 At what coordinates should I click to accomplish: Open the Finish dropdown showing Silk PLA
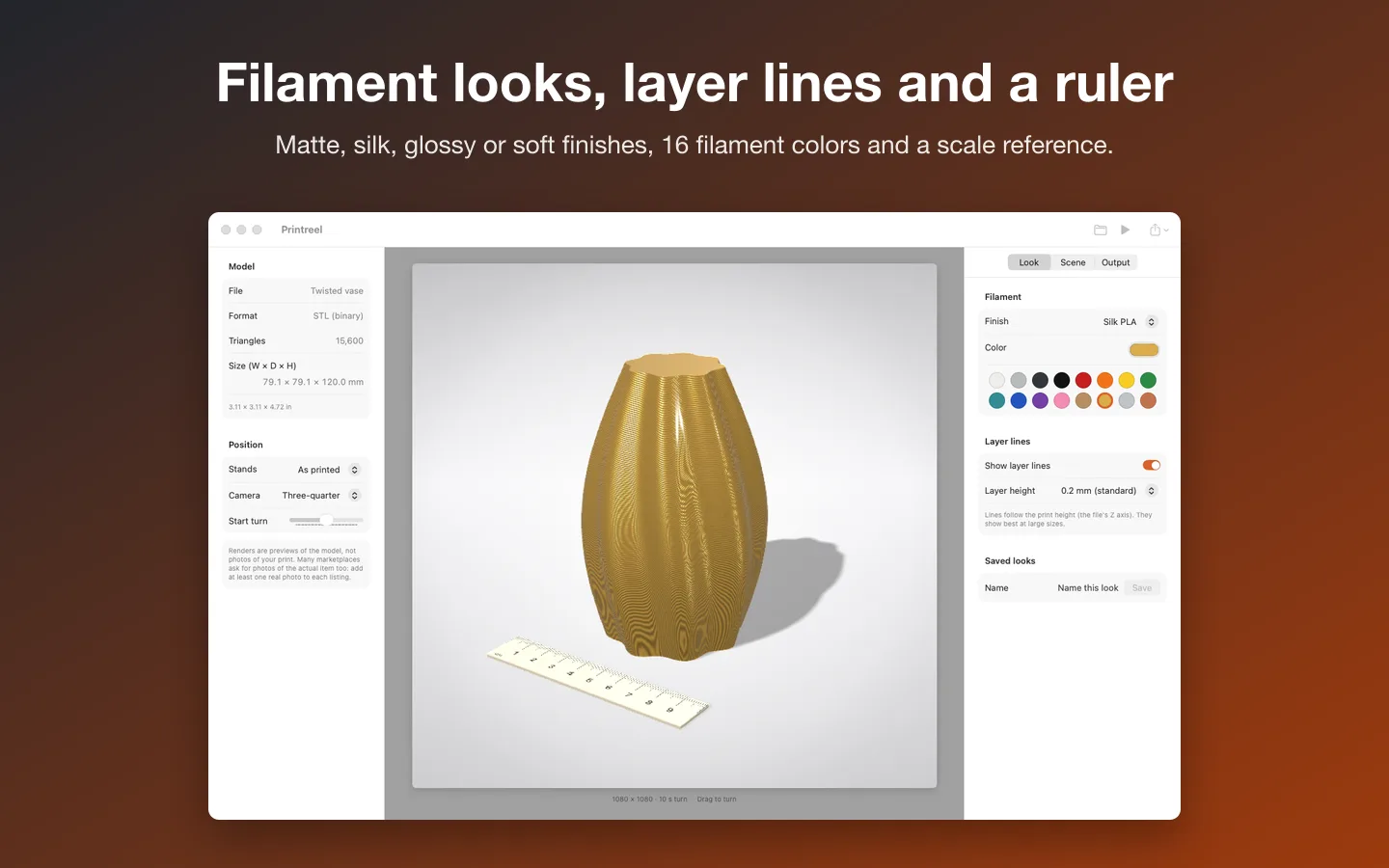pos(1130,322)
